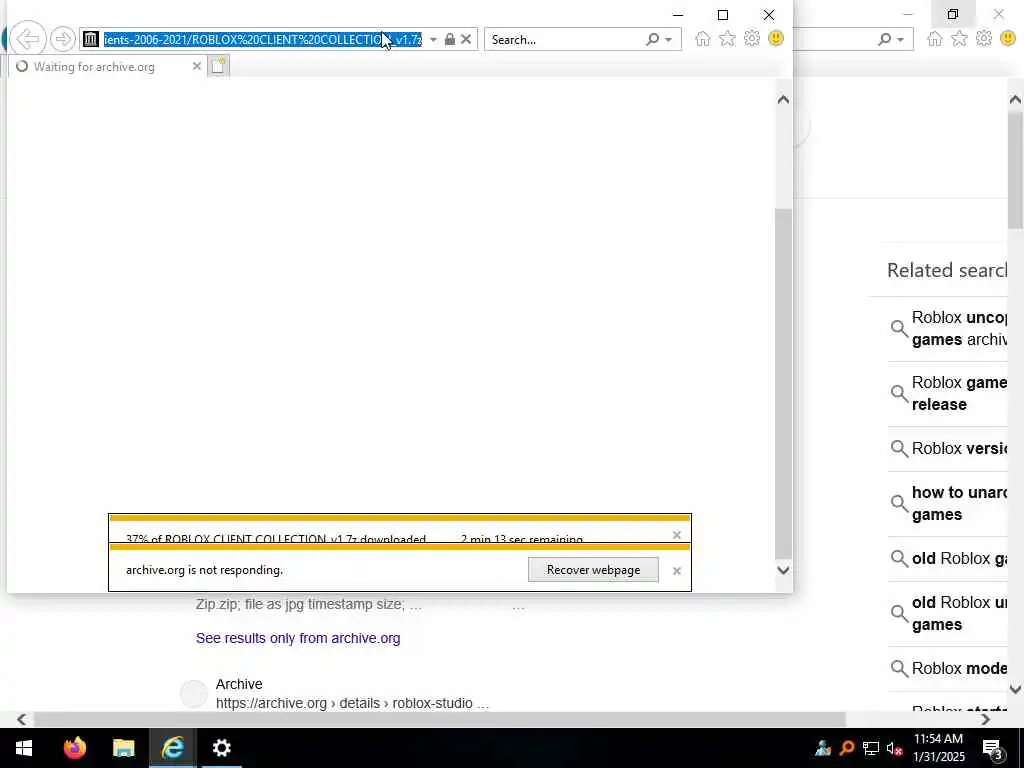Open the Windows Start menu

[24, 748]
